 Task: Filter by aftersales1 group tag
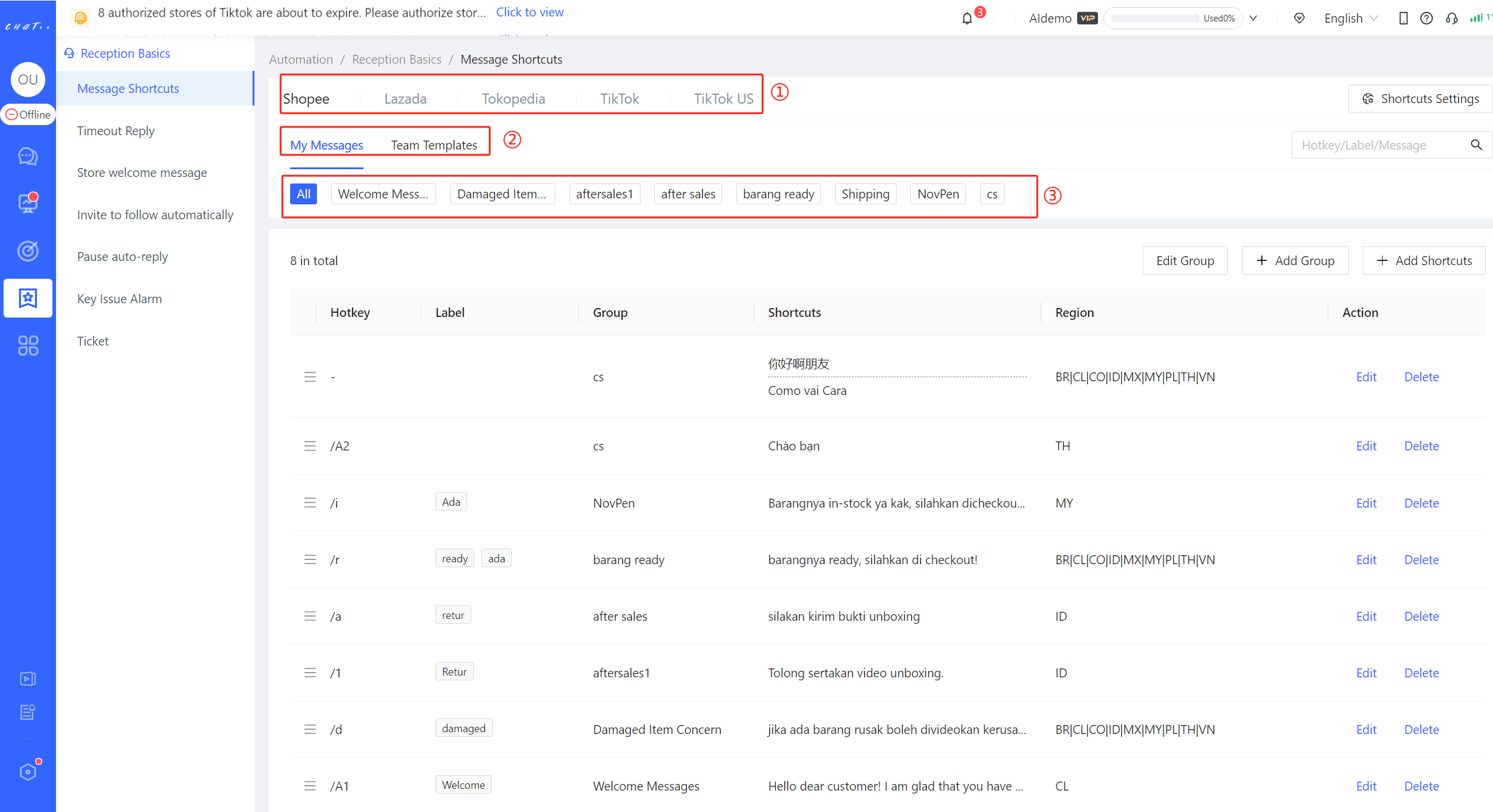coord(604,194)
